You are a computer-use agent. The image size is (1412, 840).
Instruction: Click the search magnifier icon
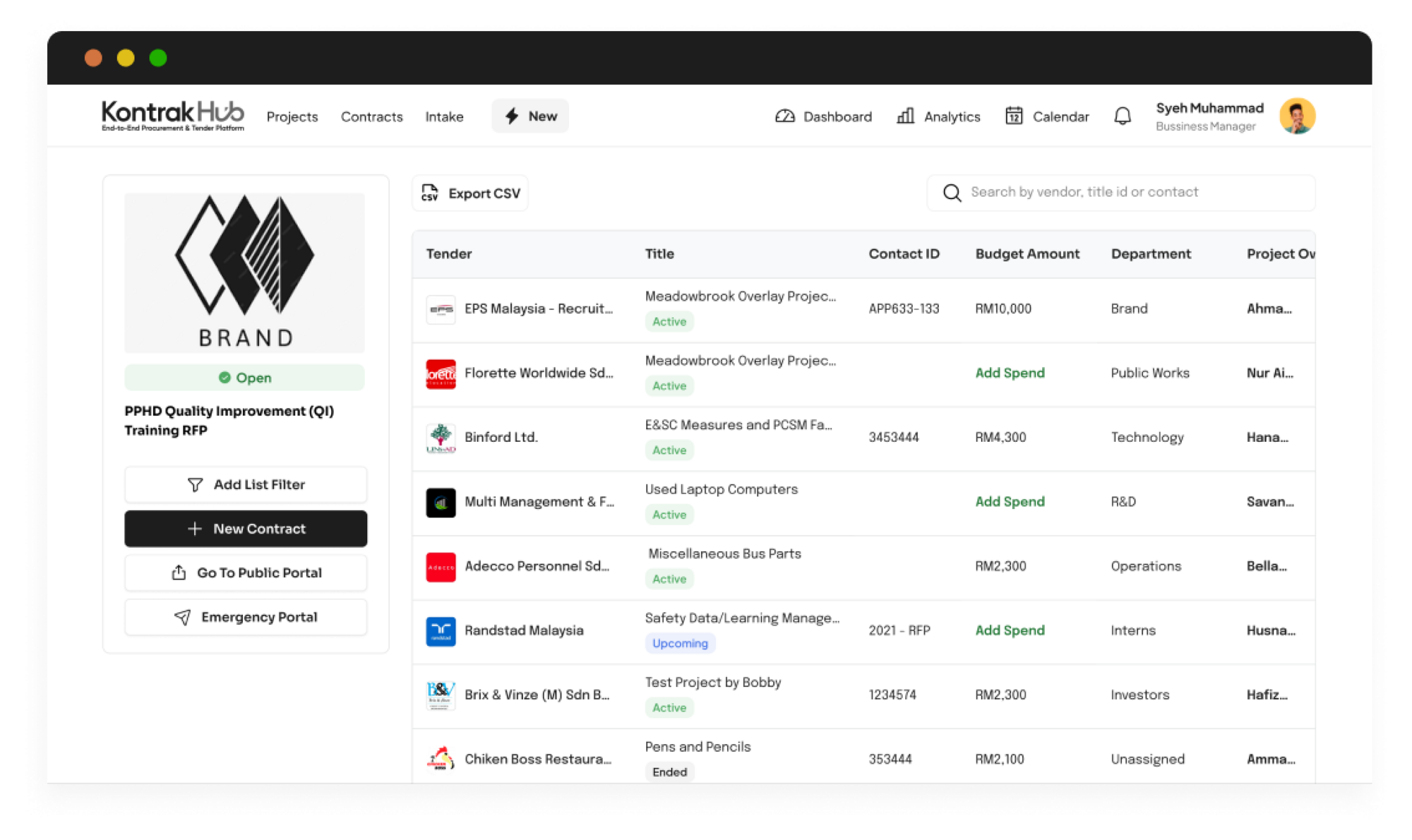click(952, 193)
